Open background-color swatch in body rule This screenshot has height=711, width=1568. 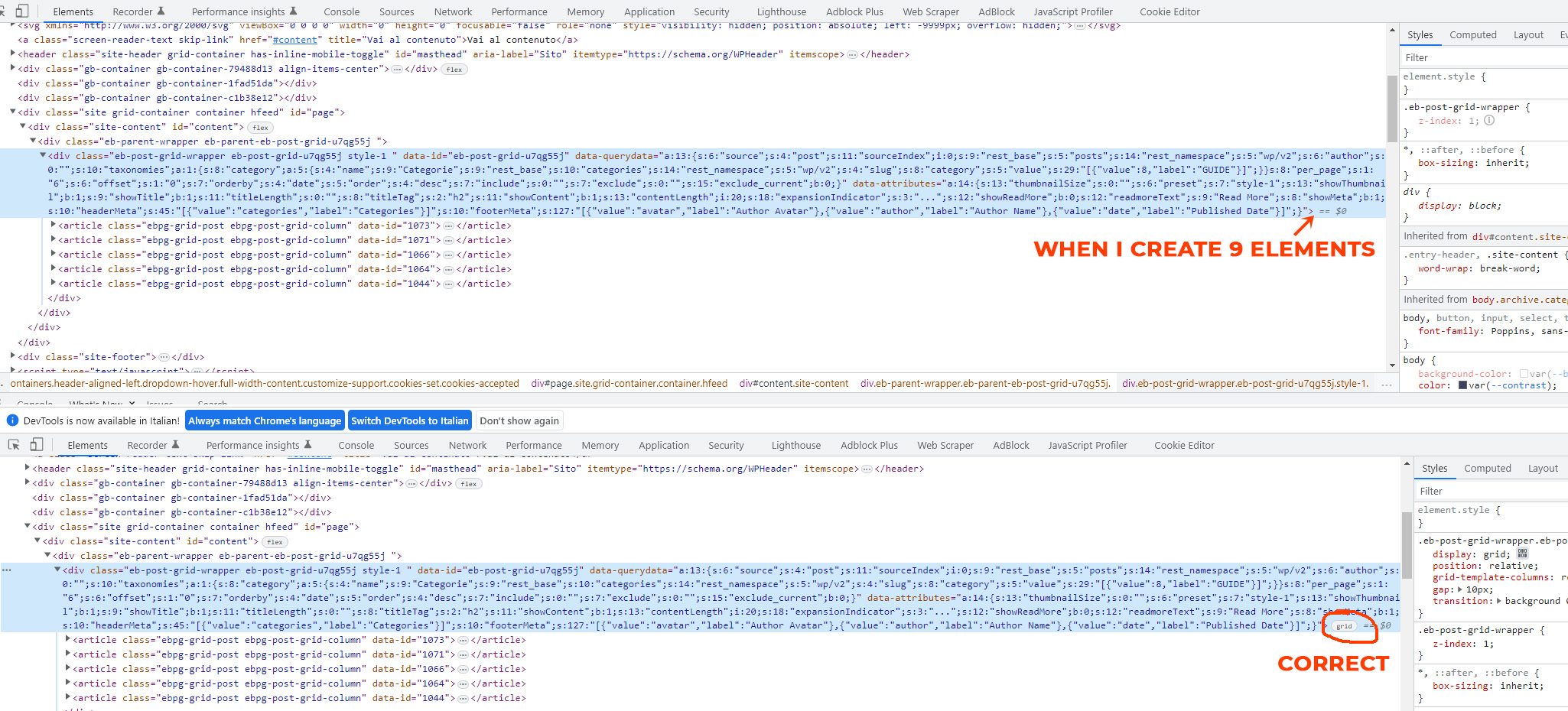(x=1524, y=374)
